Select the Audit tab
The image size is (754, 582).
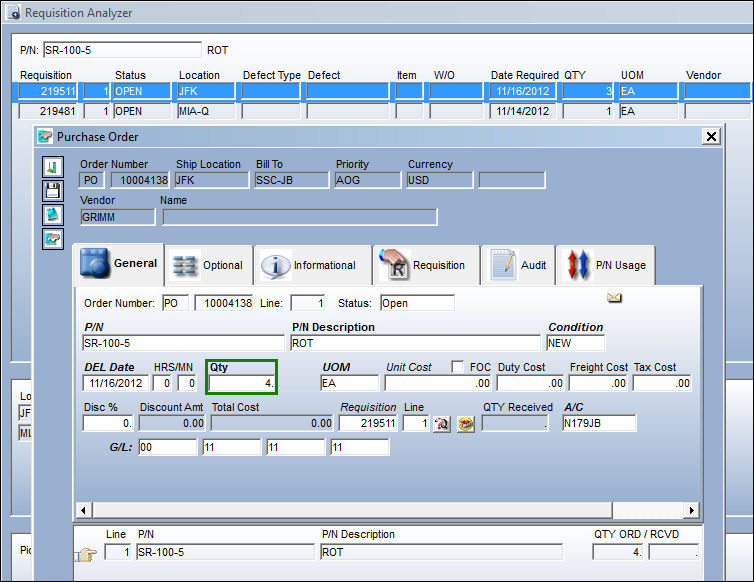(518, 265)
